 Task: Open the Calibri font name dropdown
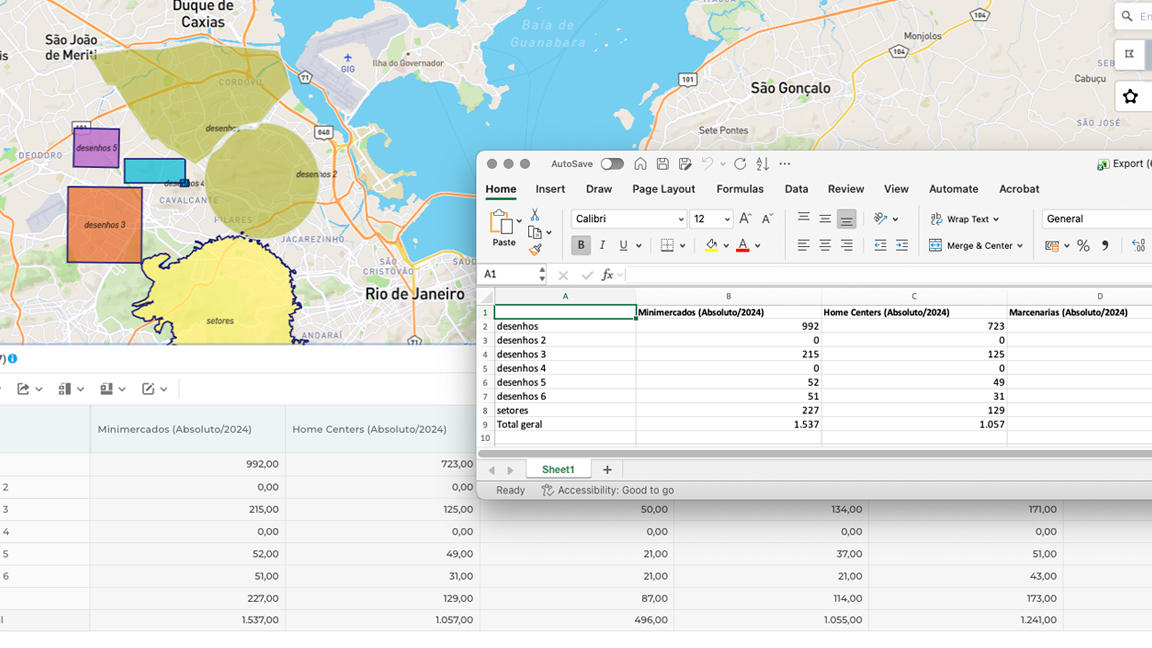point(681,219)
